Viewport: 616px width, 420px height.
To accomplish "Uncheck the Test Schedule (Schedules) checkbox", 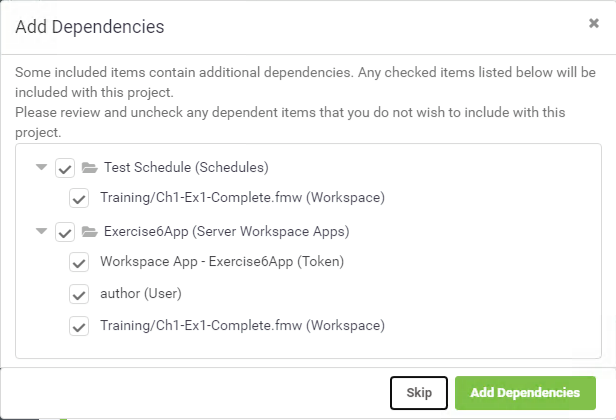I will [x=65, y=168].
